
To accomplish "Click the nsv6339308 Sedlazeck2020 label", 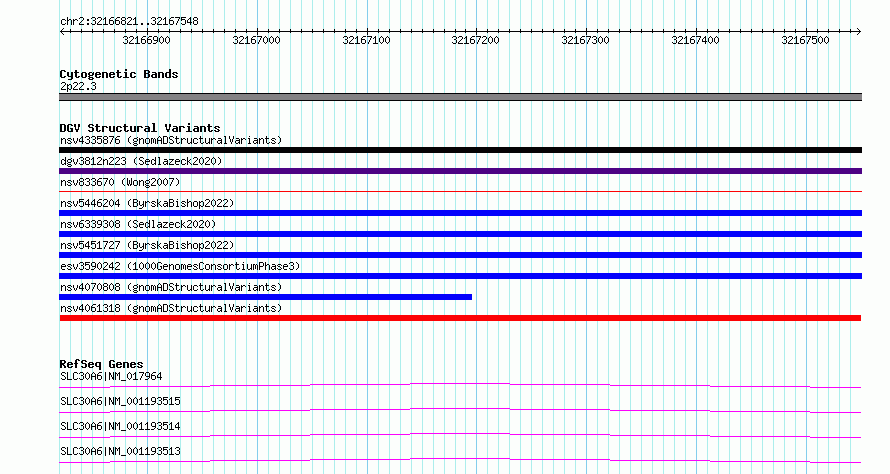I will coord(138,224).
